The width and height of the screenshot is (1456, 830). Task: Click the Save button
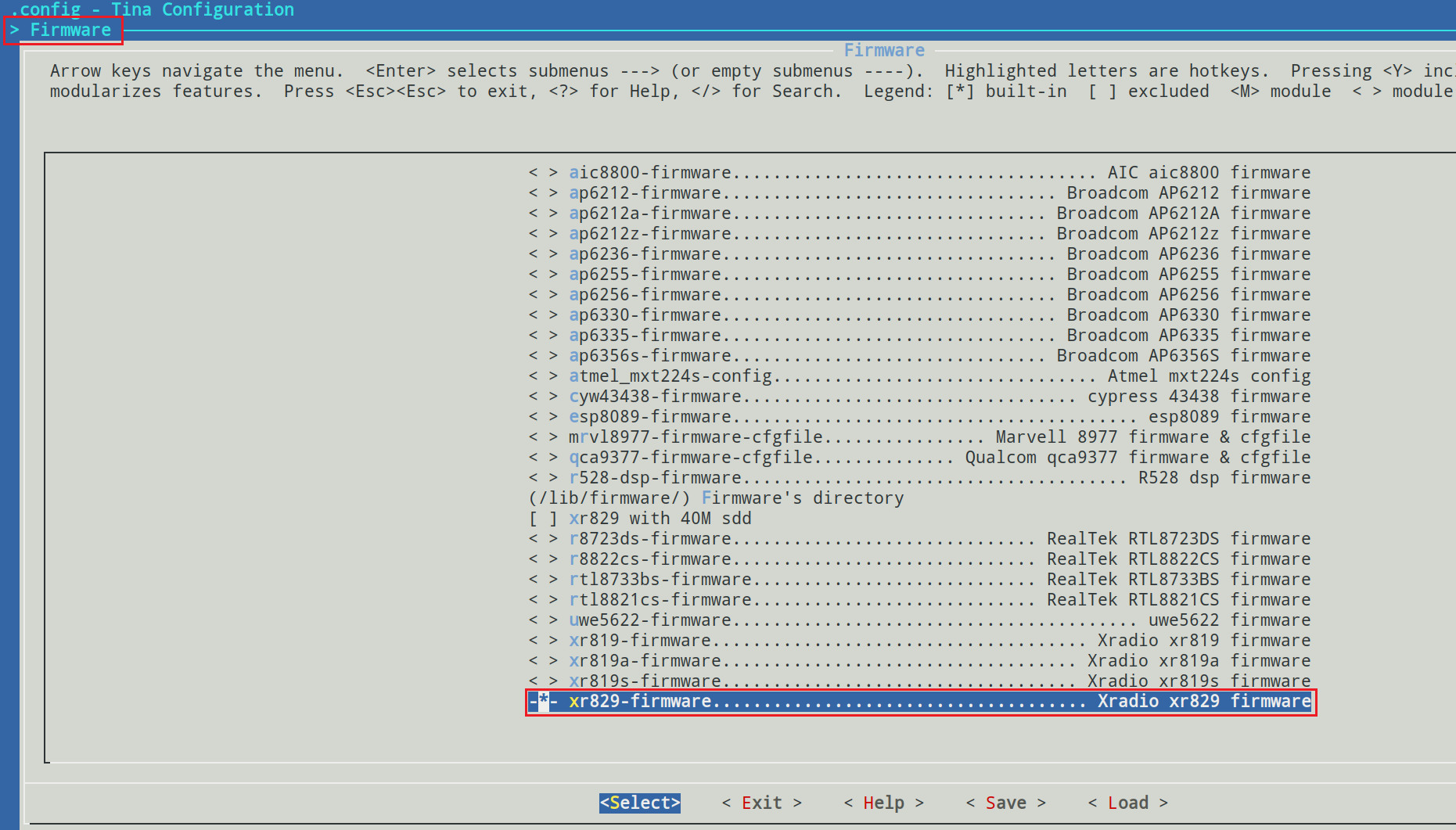click(1006, 803)
